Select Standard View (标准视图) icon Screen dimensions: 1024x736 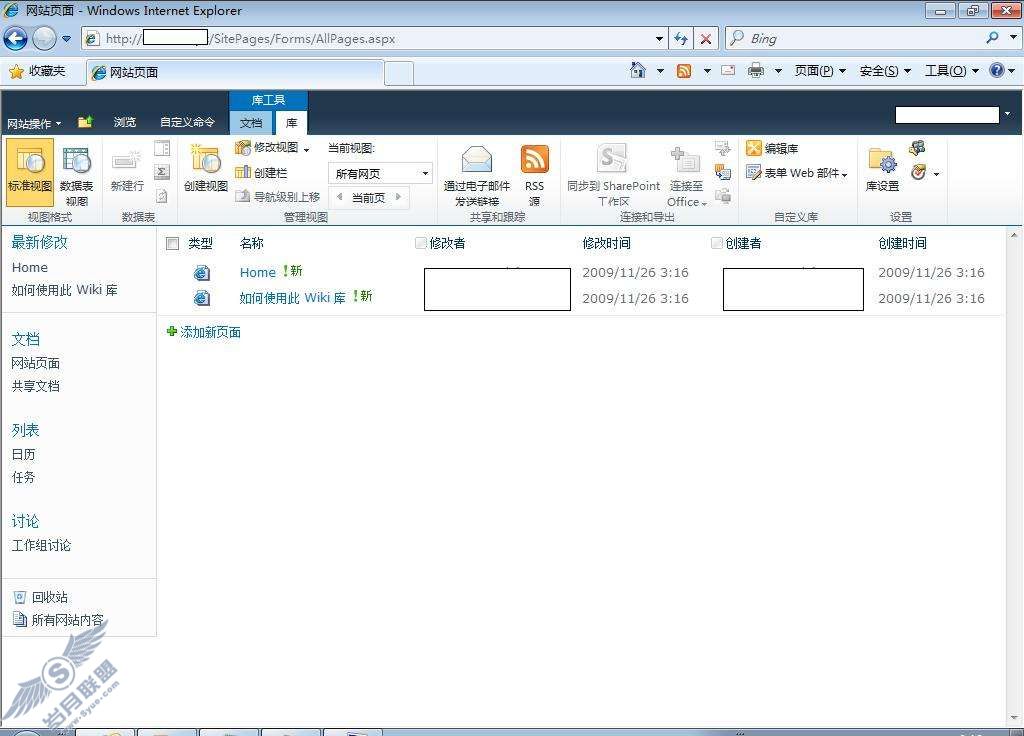[30, 172]
